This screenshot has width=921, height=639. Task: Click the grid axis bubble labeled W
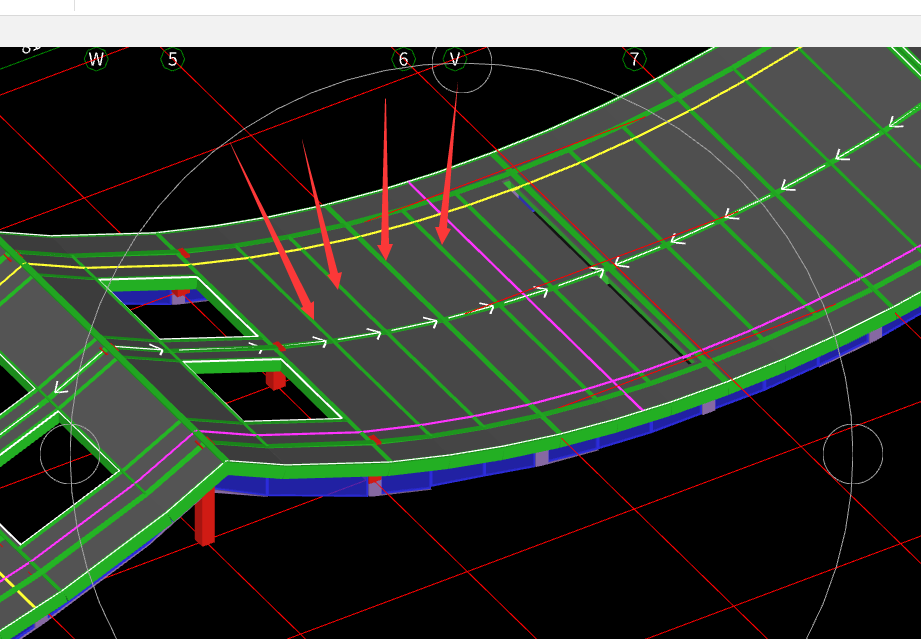click(96, 59)
